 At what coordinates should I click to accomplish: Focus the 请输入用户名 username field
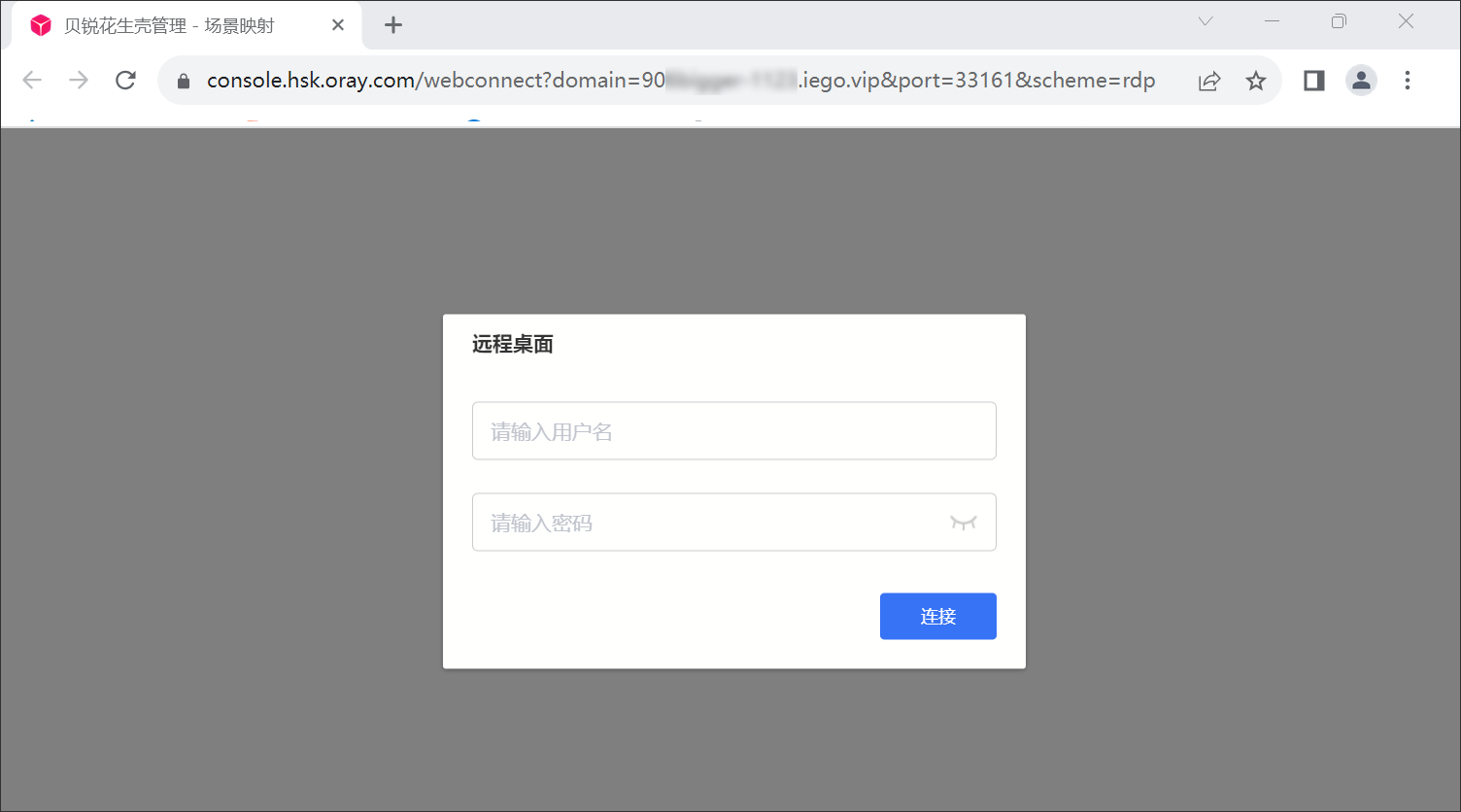pyautogui.click(x=733, y=431)
